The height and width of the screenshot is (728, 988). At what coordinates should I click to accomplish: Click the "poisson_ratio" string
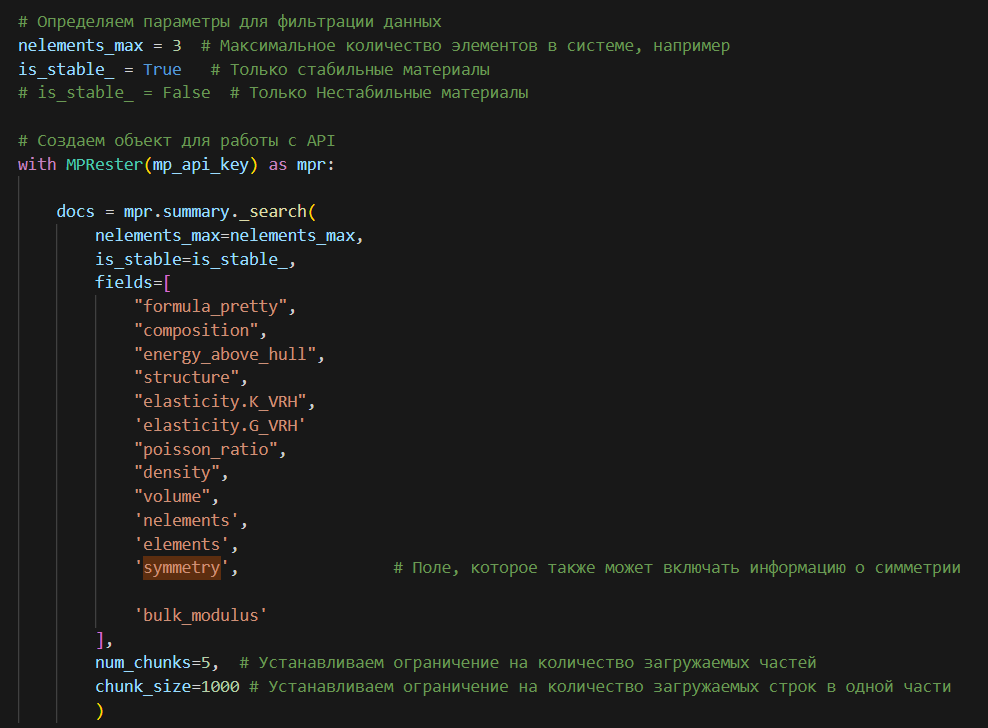point(206,449)
